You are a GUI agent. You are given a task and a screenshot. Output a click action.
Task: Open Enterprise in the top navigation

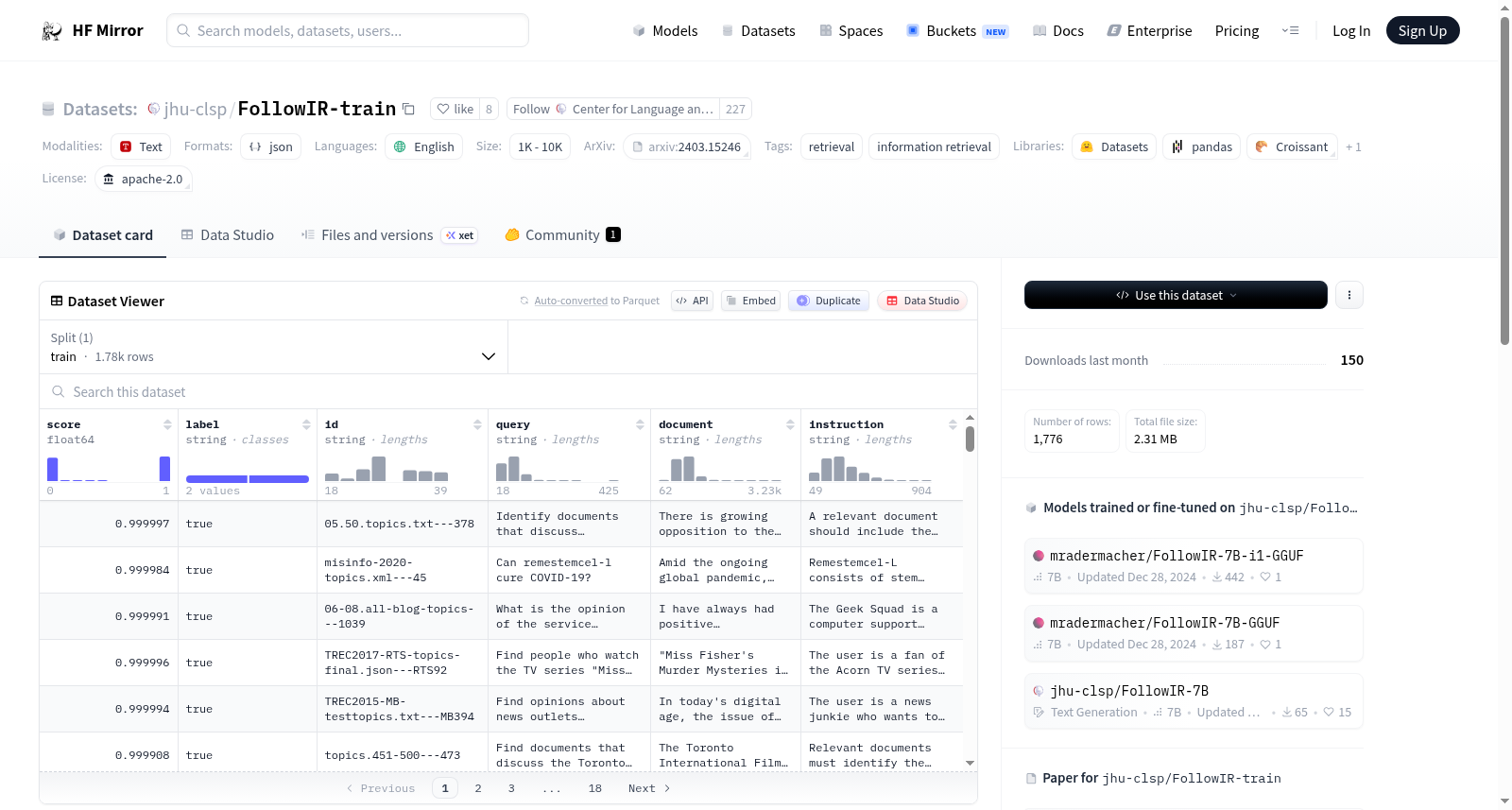[1149, 31]
